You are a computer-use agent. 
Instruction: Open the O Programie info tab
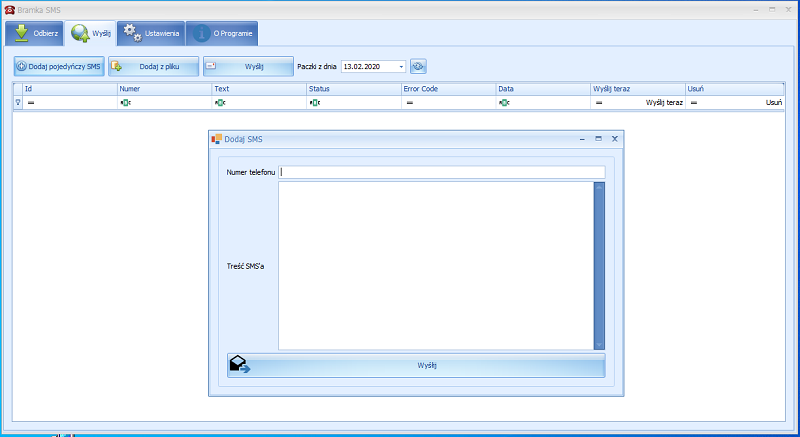[x=222, y=33]
